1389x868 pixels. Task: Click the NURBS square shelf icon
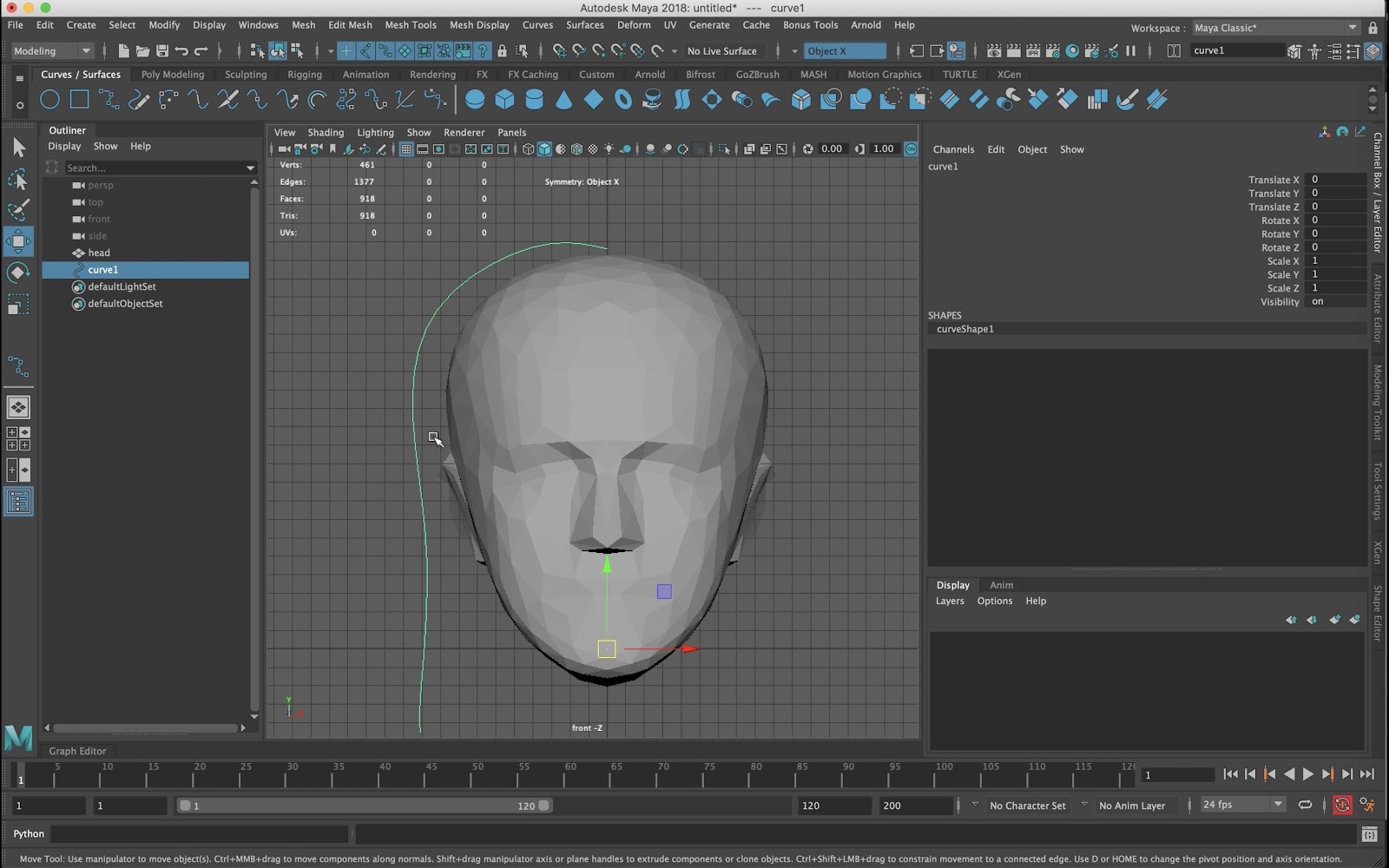pos(79,100)
